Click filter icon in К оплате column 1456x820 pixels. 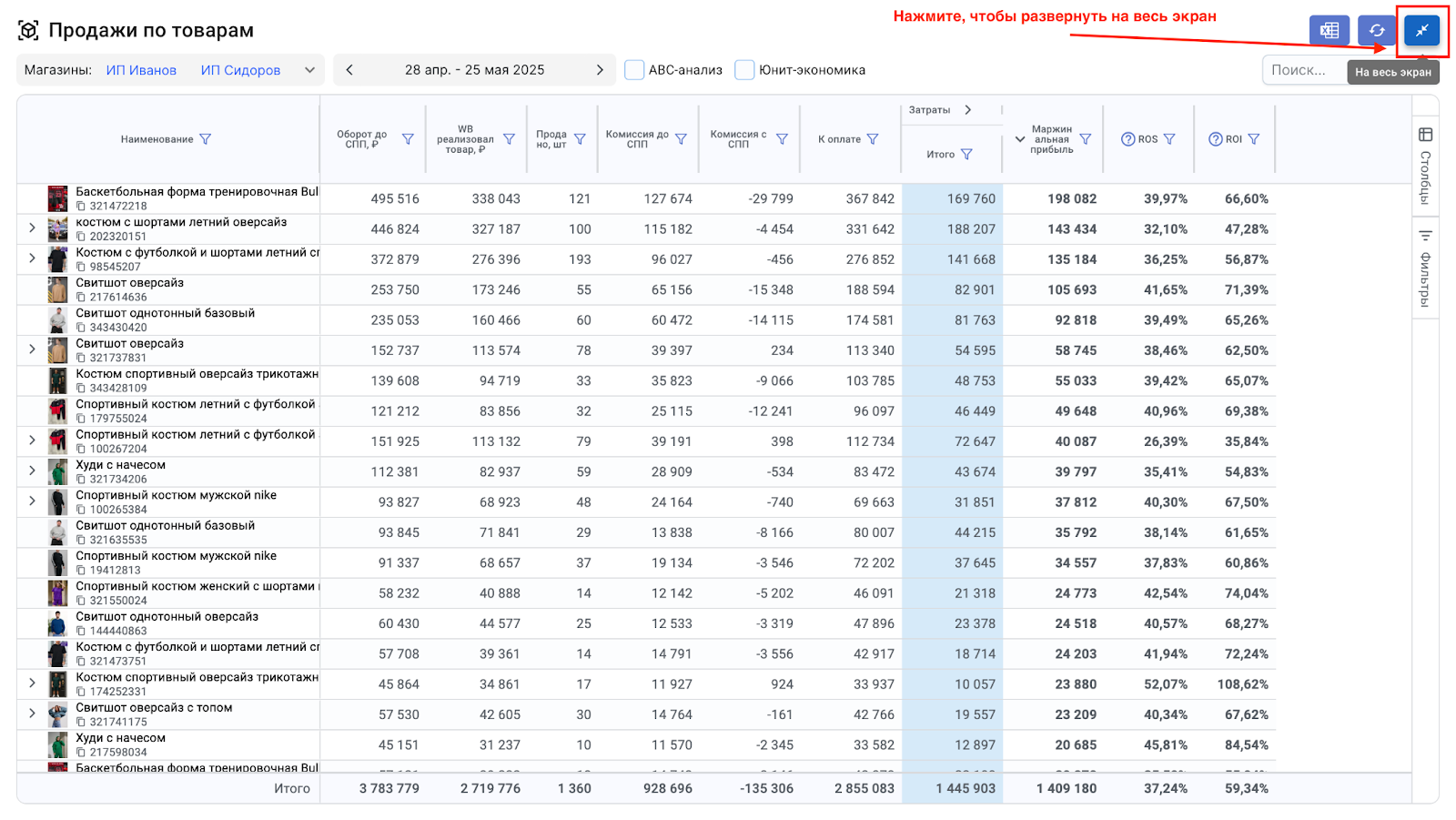[873, 139]
